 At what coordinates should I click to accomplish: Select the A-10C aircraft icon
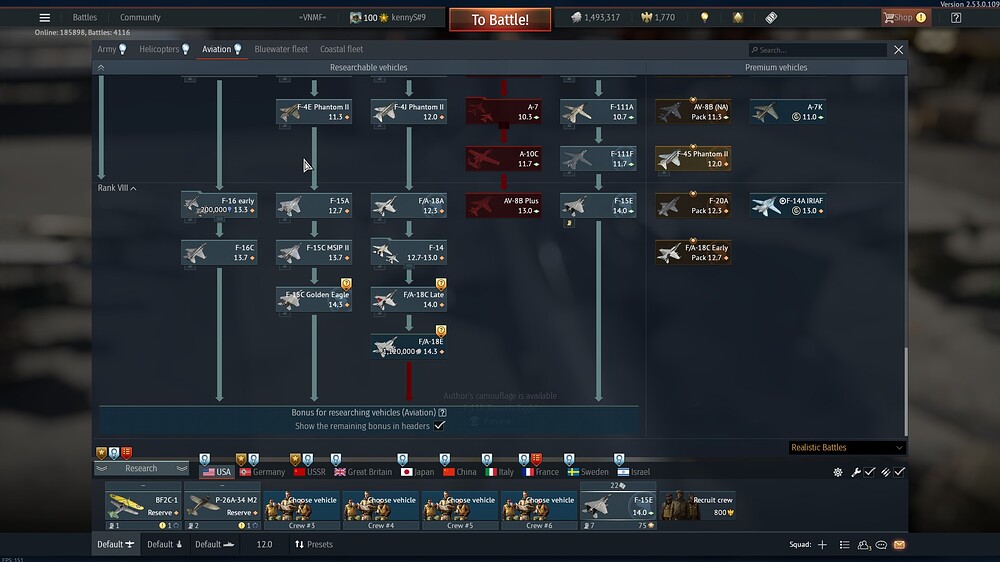[503, 159]
